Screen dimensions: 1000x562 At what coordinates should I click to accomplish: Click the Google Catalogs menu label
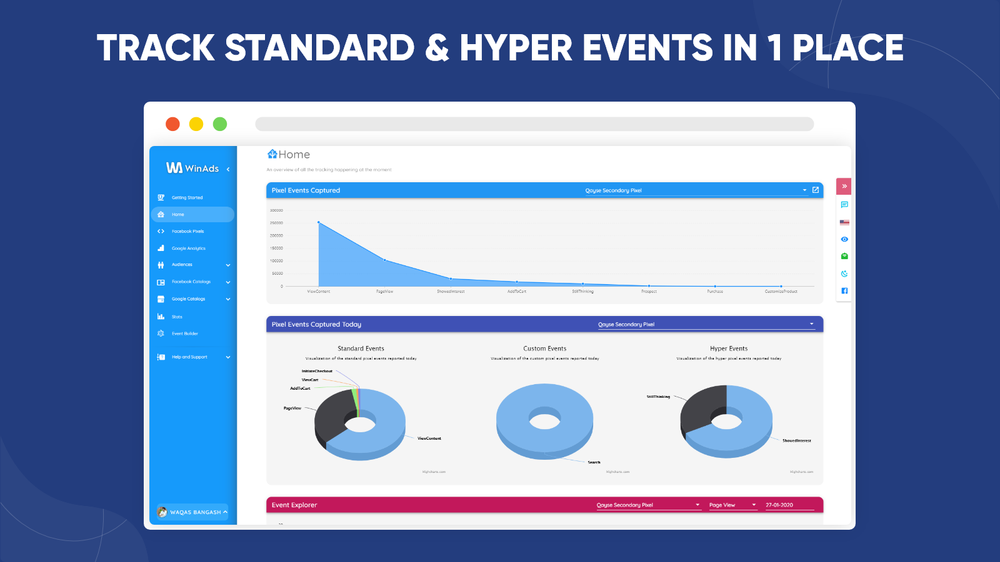point(188,299)
